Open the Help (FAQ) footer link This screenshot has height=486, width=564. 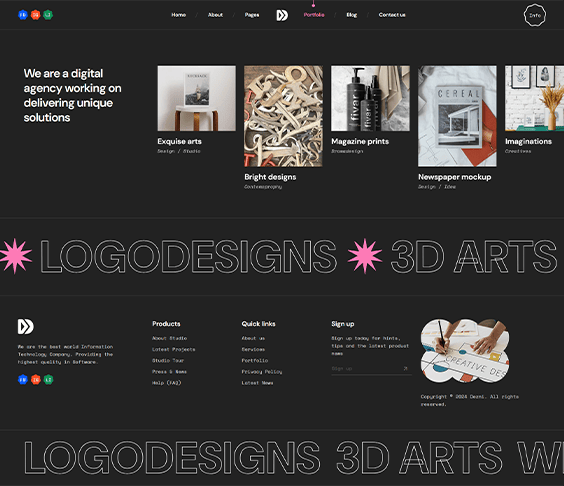coord(167,383)
